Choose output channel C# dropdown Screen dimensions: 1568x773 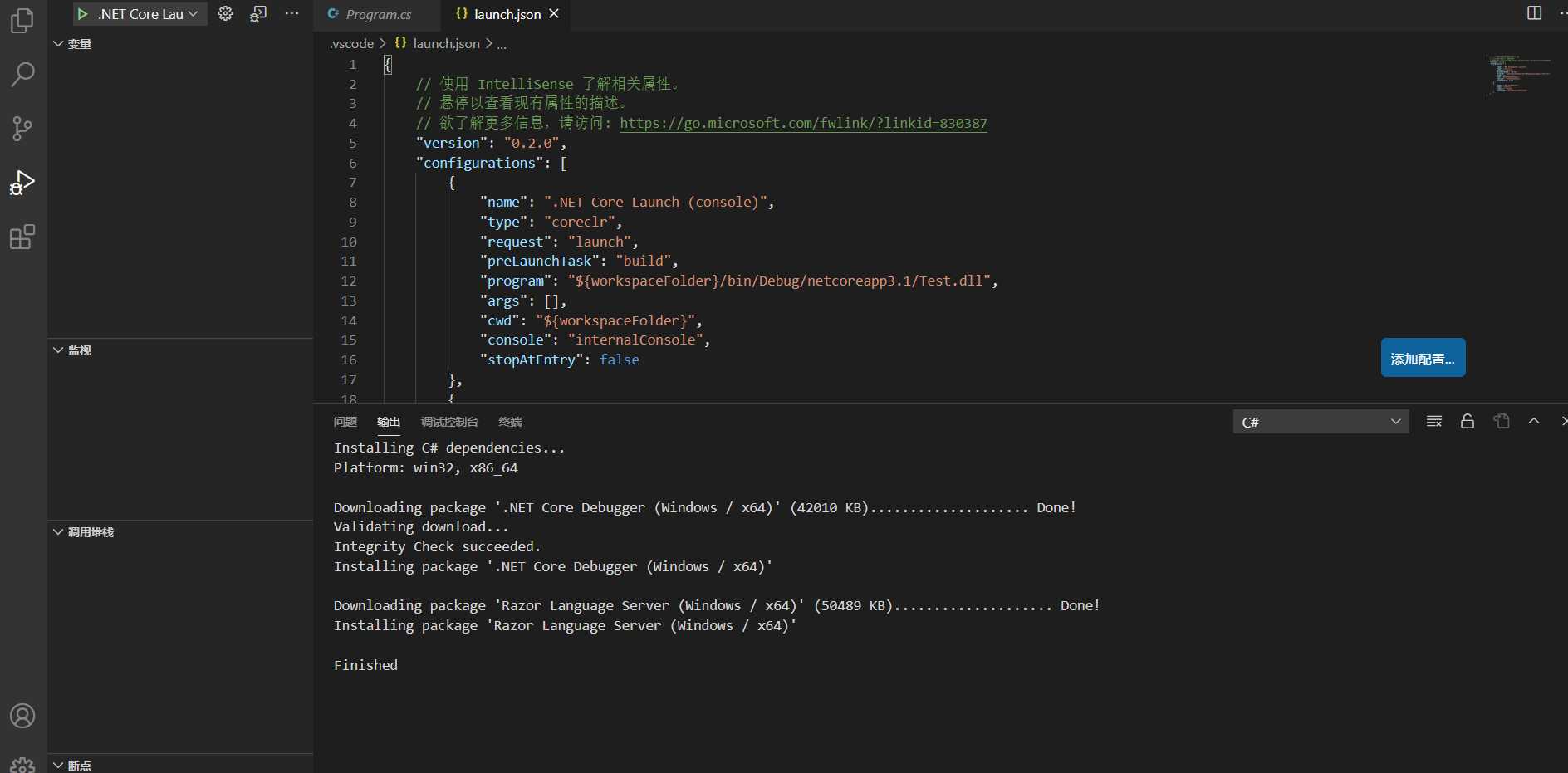click(x=1321, y=422)
